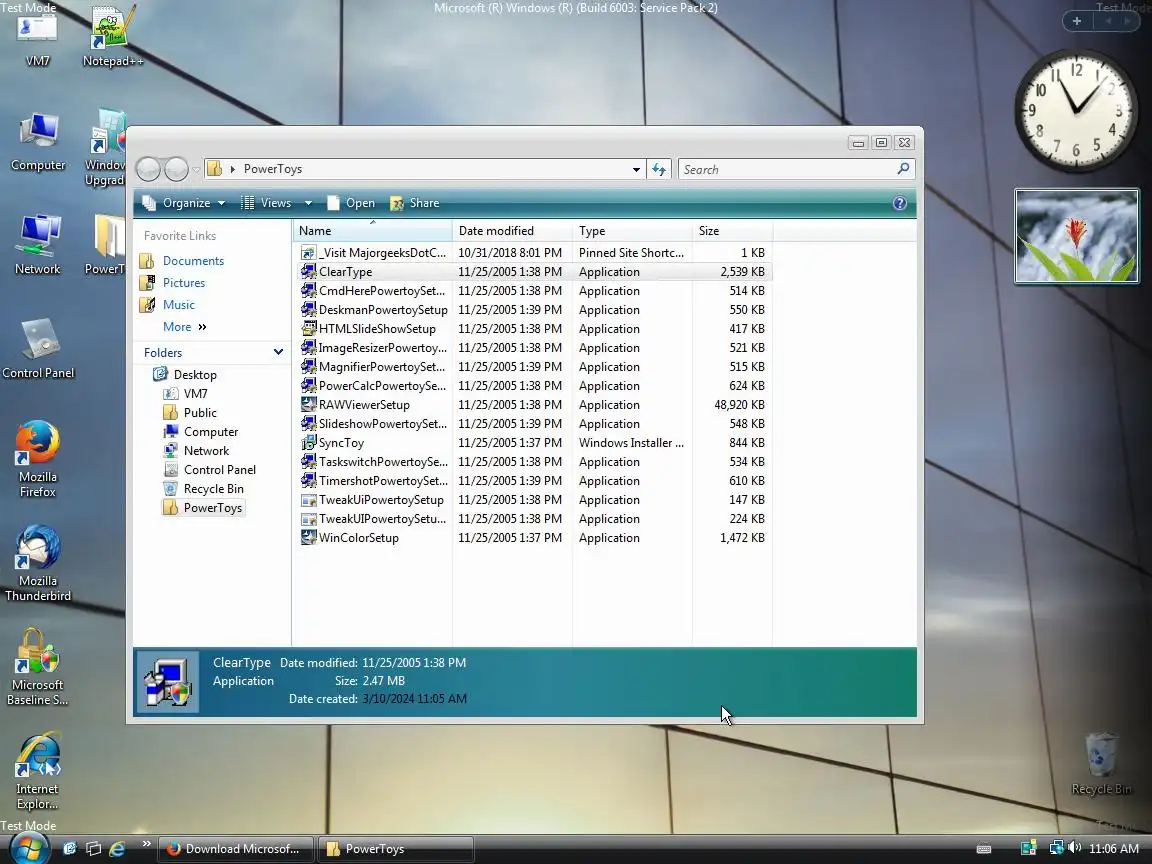This screenshot has width=1152, height=864.
Task: Select the TweakUiPowertoySetup 147 KB file
Action: tap(381, 500)
